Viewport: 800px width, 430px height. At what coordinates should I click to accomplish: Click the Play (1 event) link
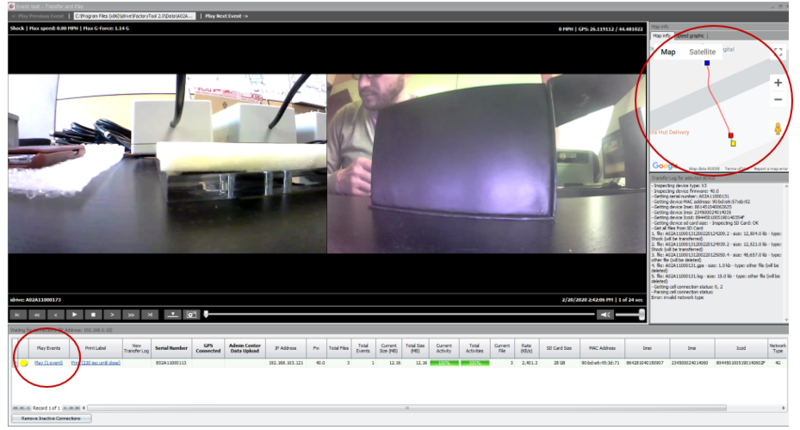(48, 363)
